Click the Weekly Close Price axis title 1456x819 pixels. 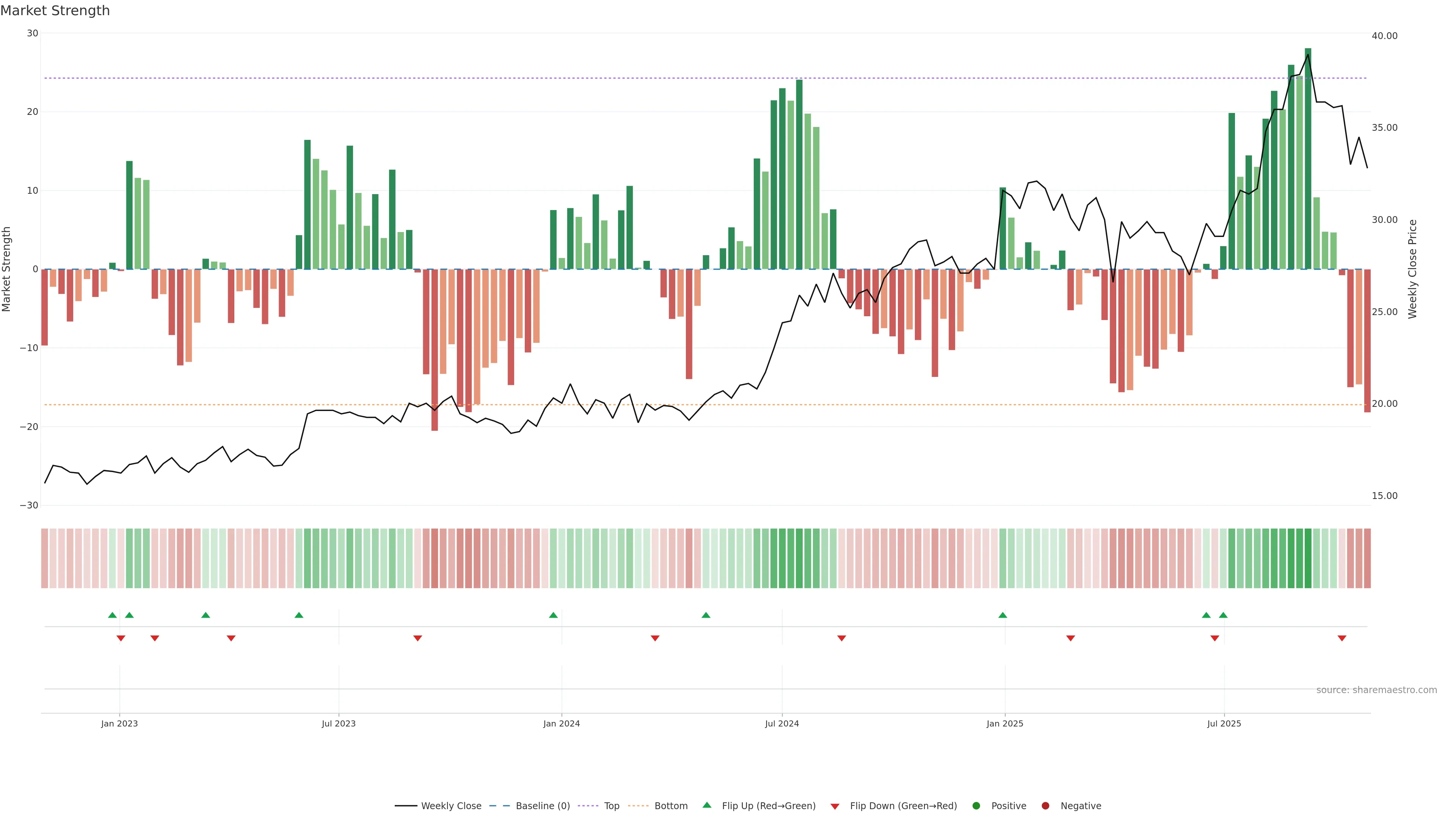[1412, 269]
